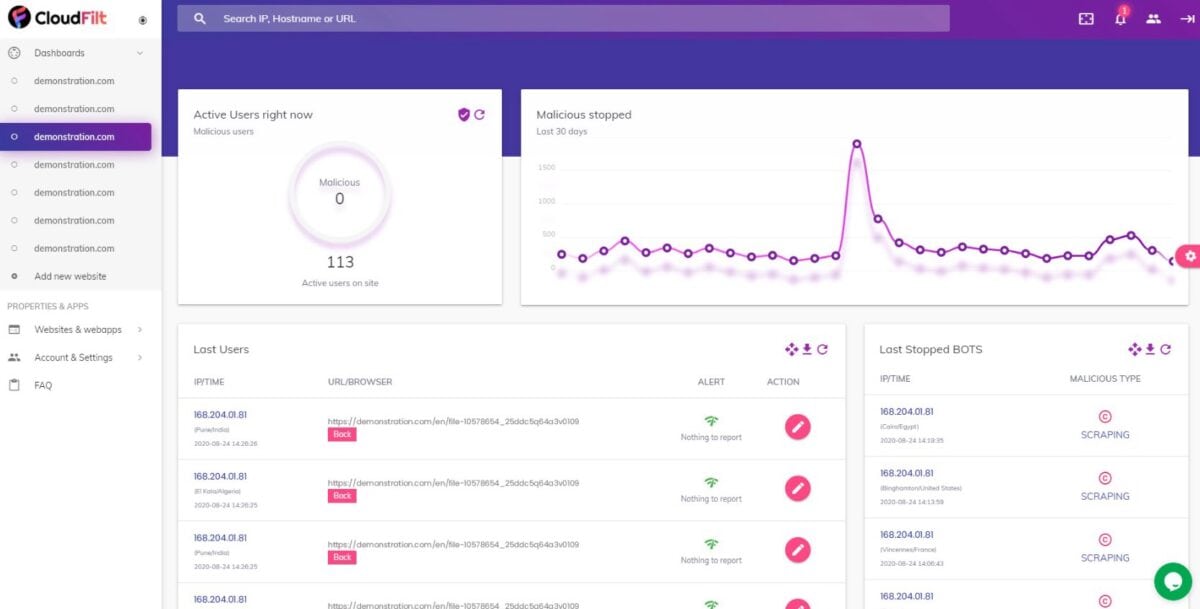Viewport: 1200px width, 609px height.
Task: Refresh the Active Users right now card
Action: [x=479, y=115]
